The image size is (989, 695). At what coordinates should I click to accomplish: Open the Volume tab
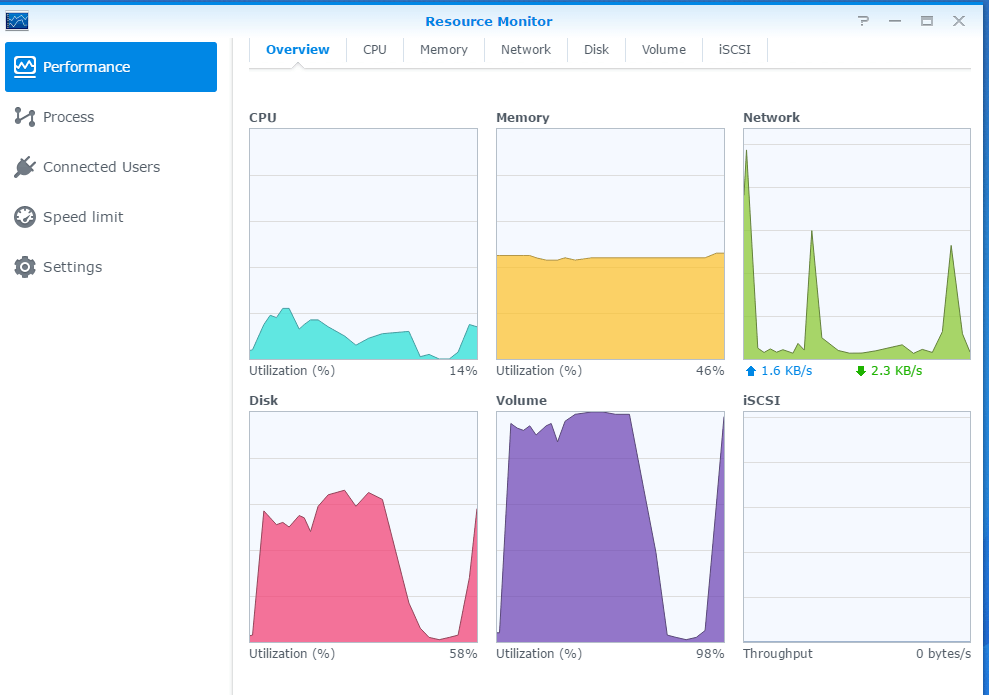click(x=664, y=50)
